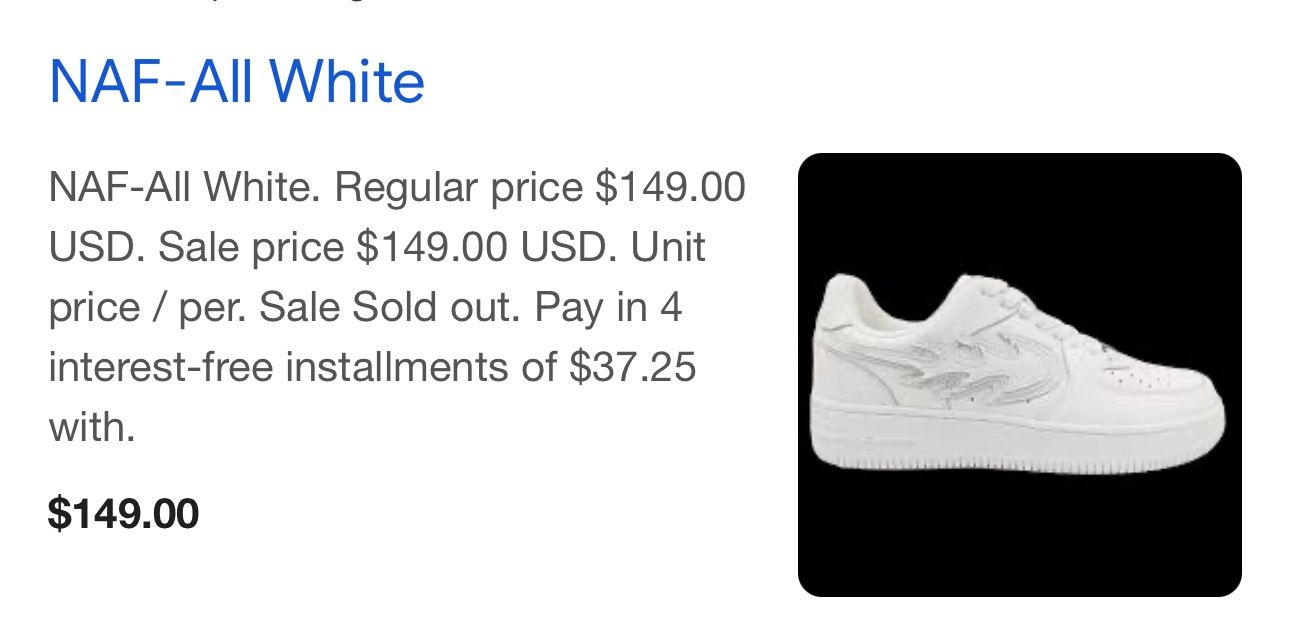Click the $37.25 installment amount
Image resolution: width=1290 pixels, height=632 pixels.
(632, 367)
